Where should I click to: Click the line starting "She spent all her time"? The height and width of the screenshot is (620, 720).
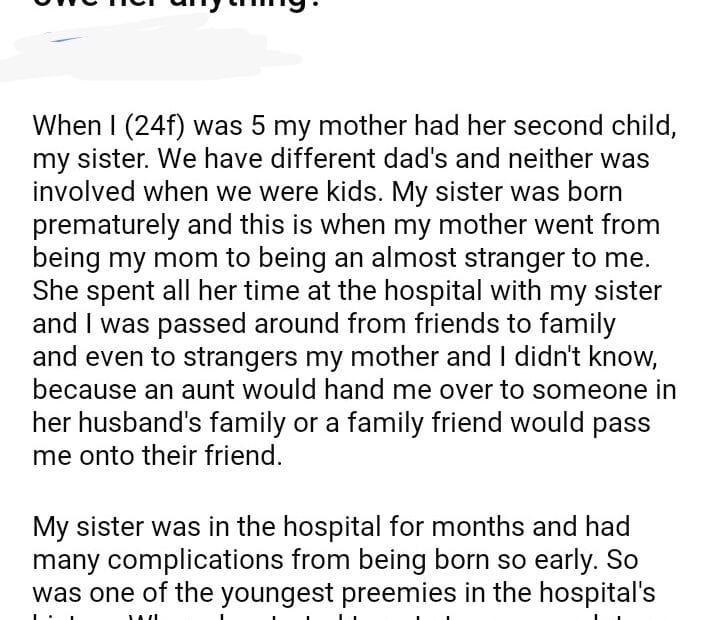point(347,290)
